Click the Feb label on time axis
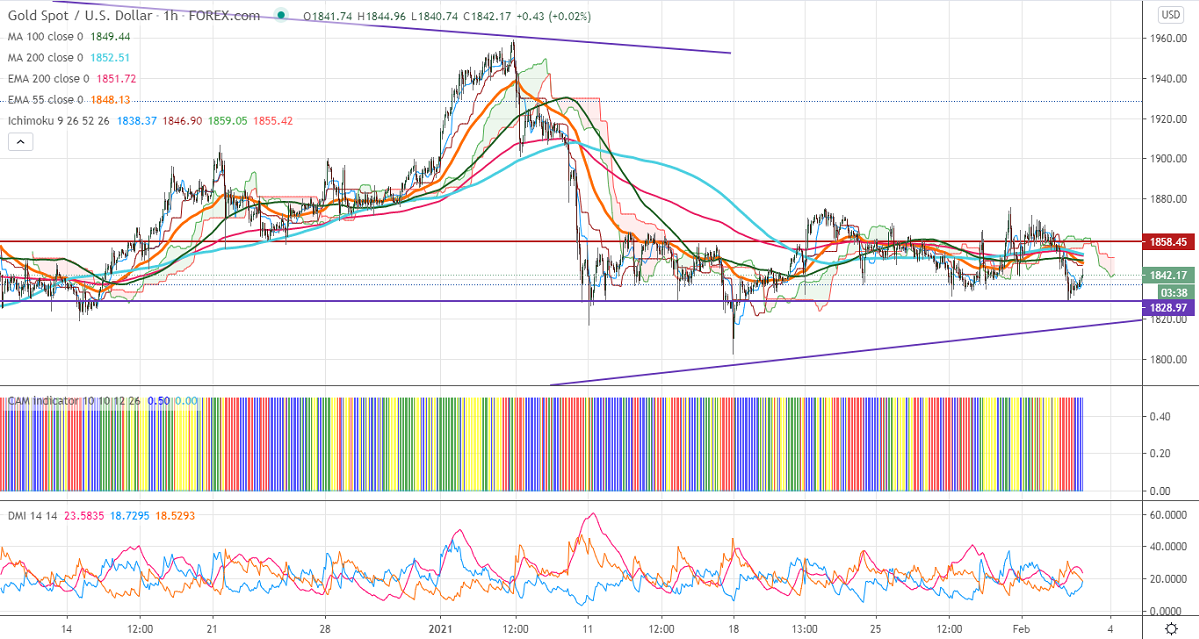Image resolution: width=1199 pixels, height=639 pixels. (x=1022, y=630)
